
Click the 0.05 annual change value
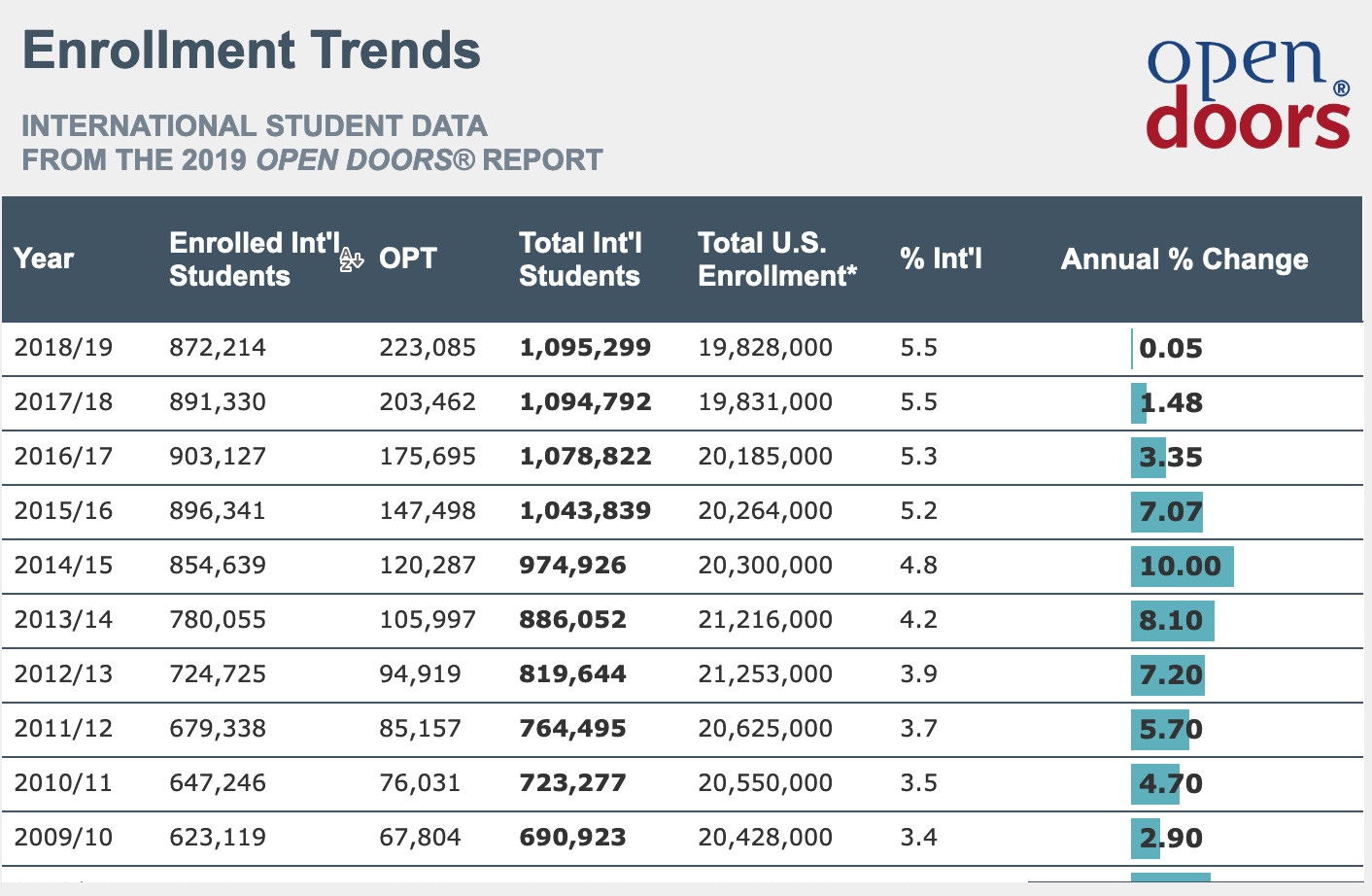pyautogui.click(x=1170, y=349)
